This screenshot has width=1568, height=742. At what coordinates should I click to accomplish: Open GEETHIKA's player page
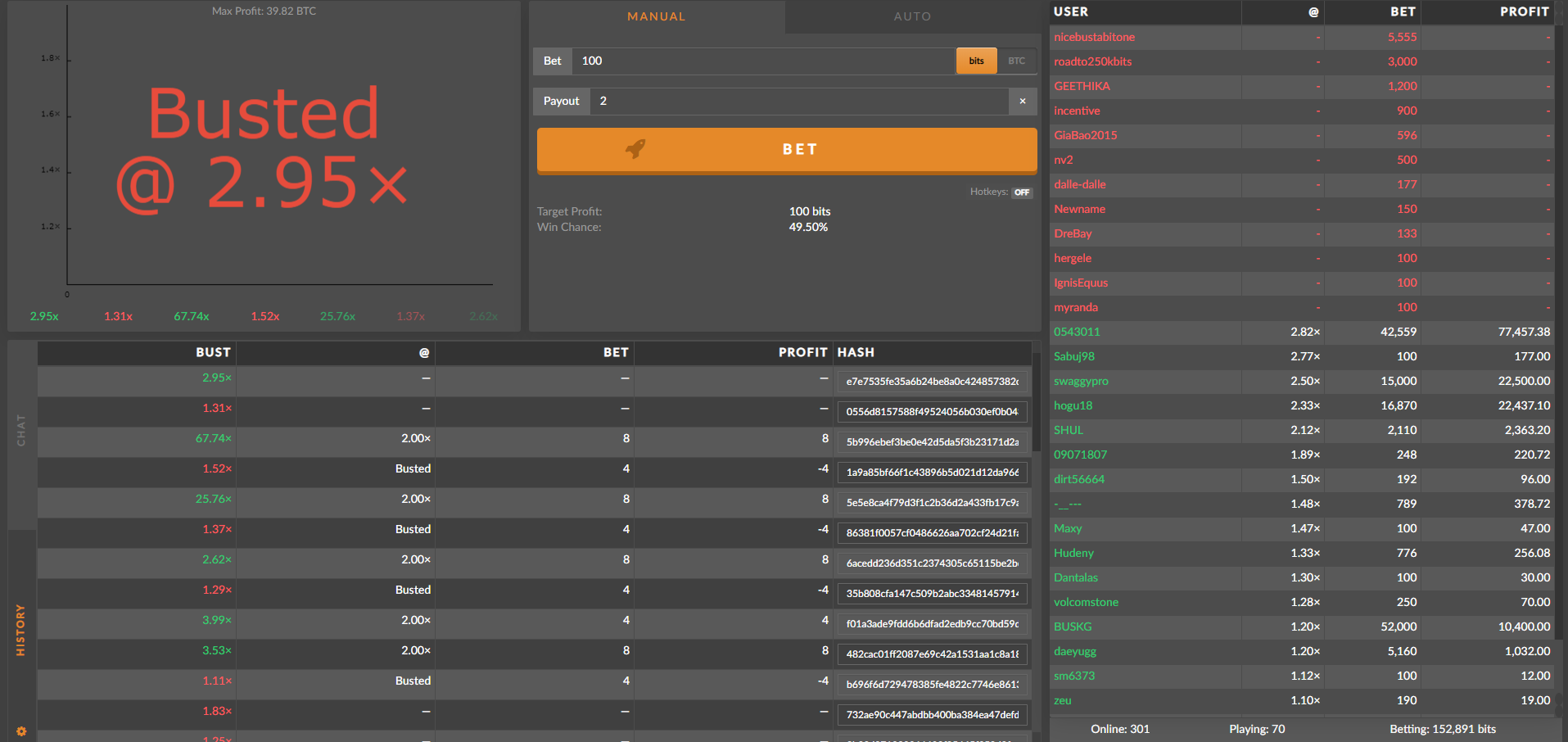(1082, 86)
